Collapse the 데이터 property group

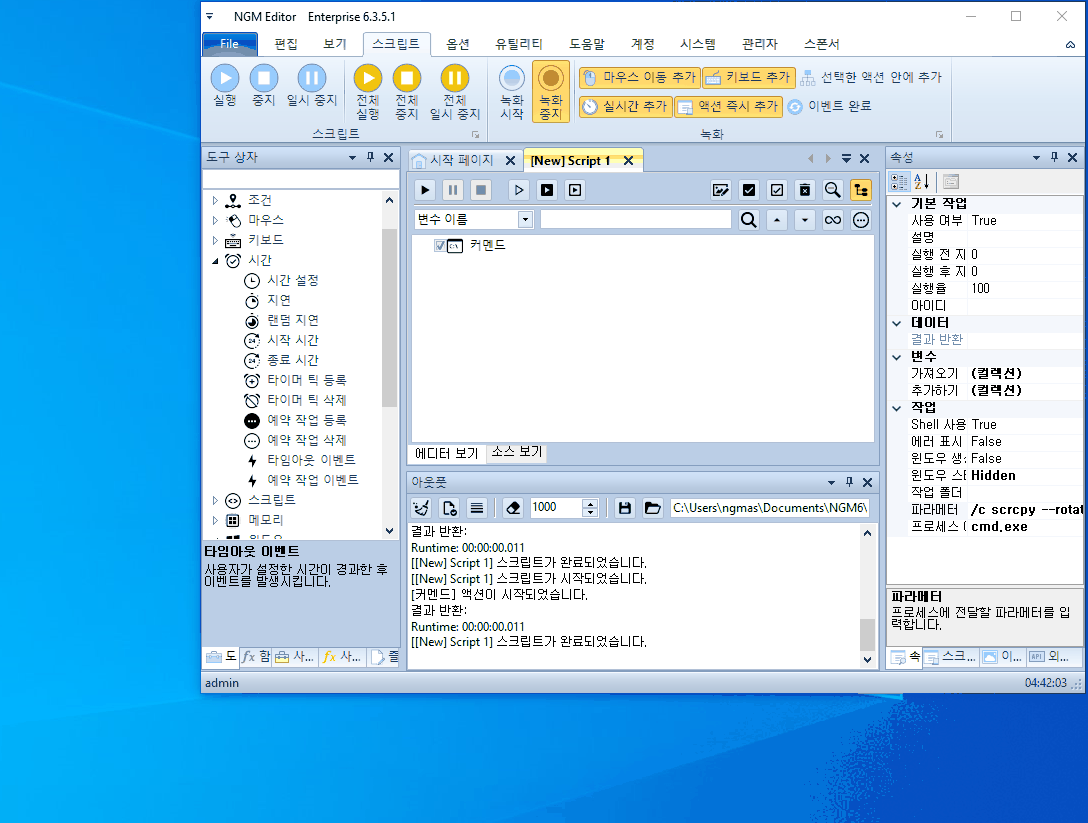(896, 323)
